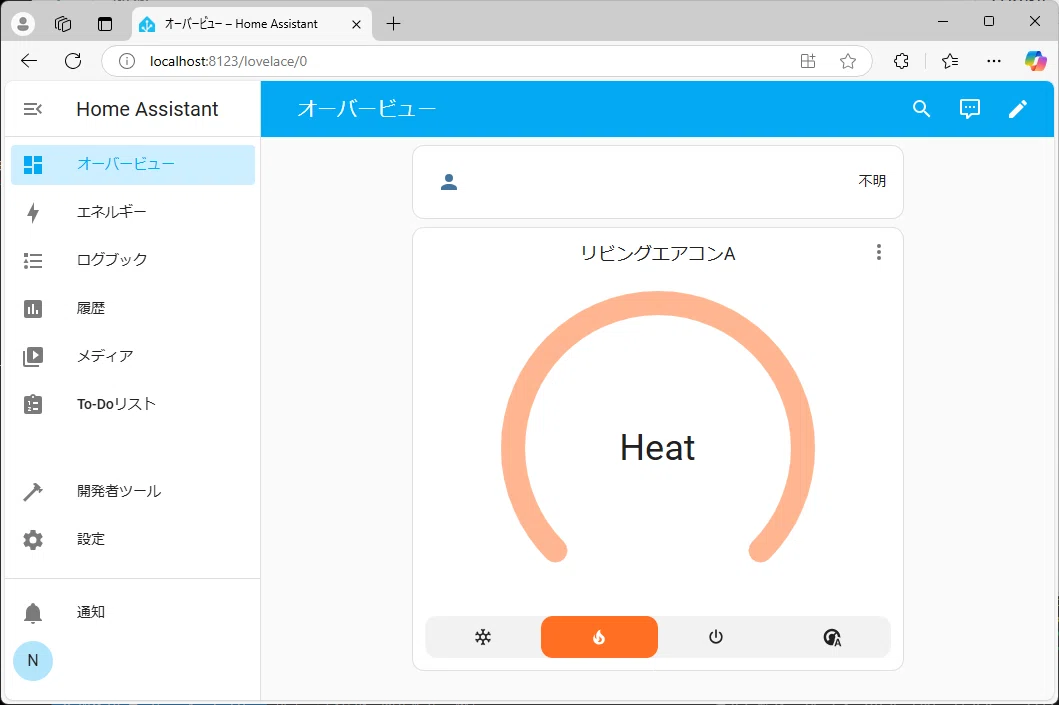Click the オーバービュー header title
The width and height of the screenshot is (1059, 705).
pos(367,109)
